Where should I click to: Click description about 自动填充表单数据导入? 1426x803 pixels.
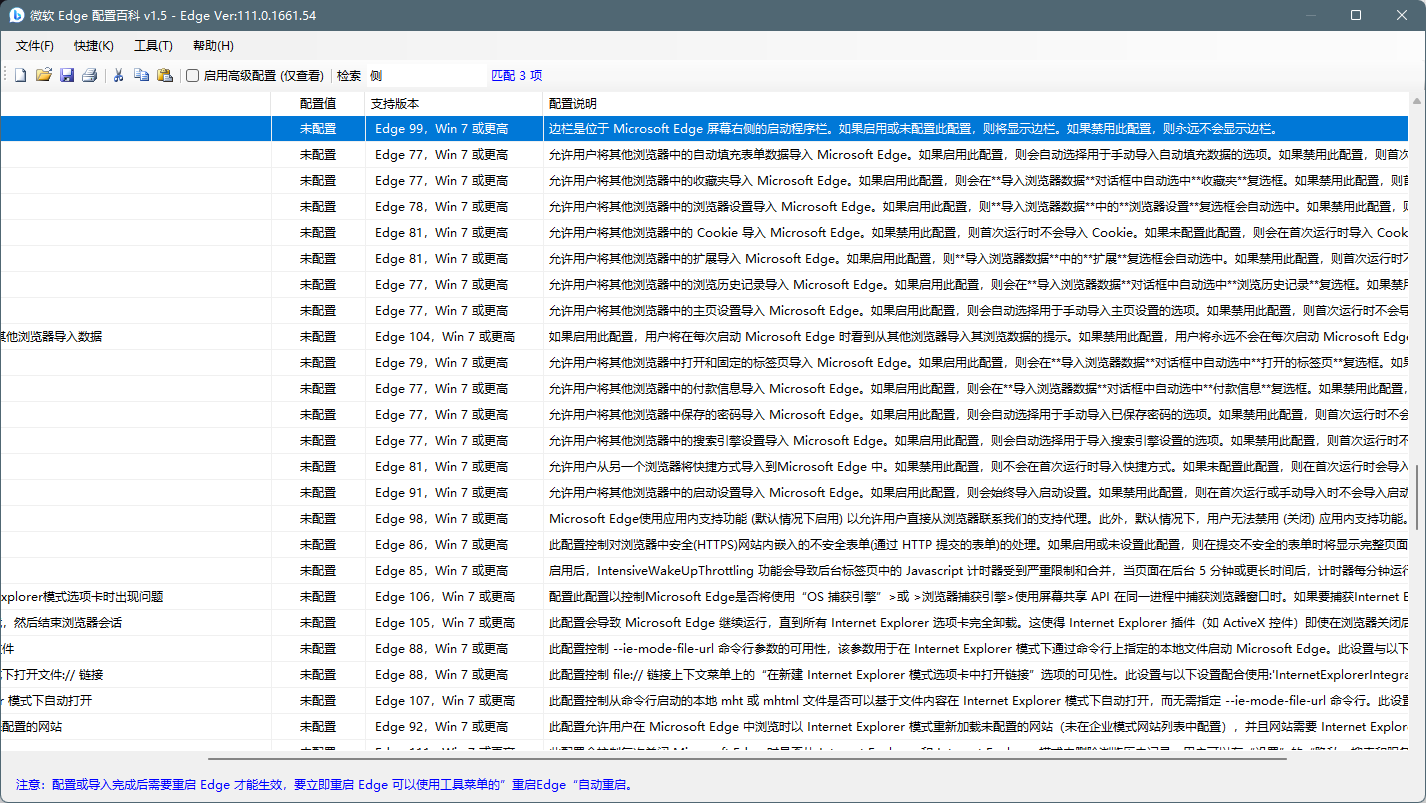pyautogui.click(x=977, y=155)
